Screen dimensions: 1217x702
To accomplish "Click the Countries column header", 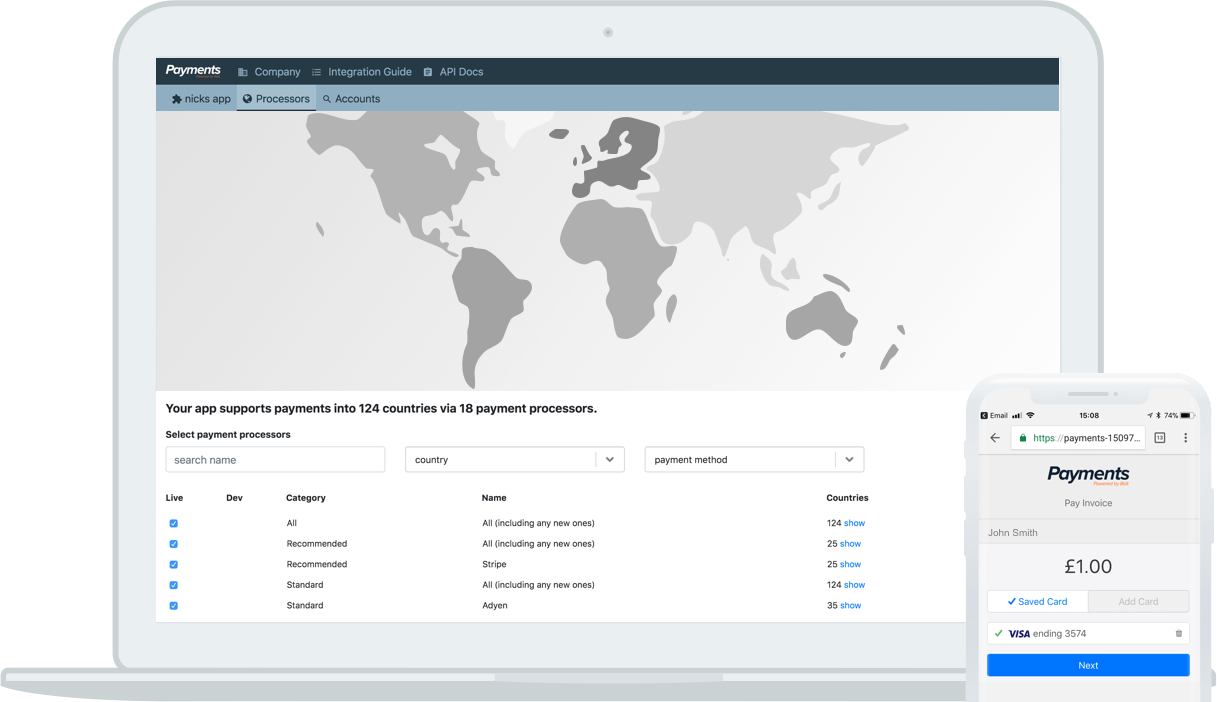I will [x=847, y=498].
